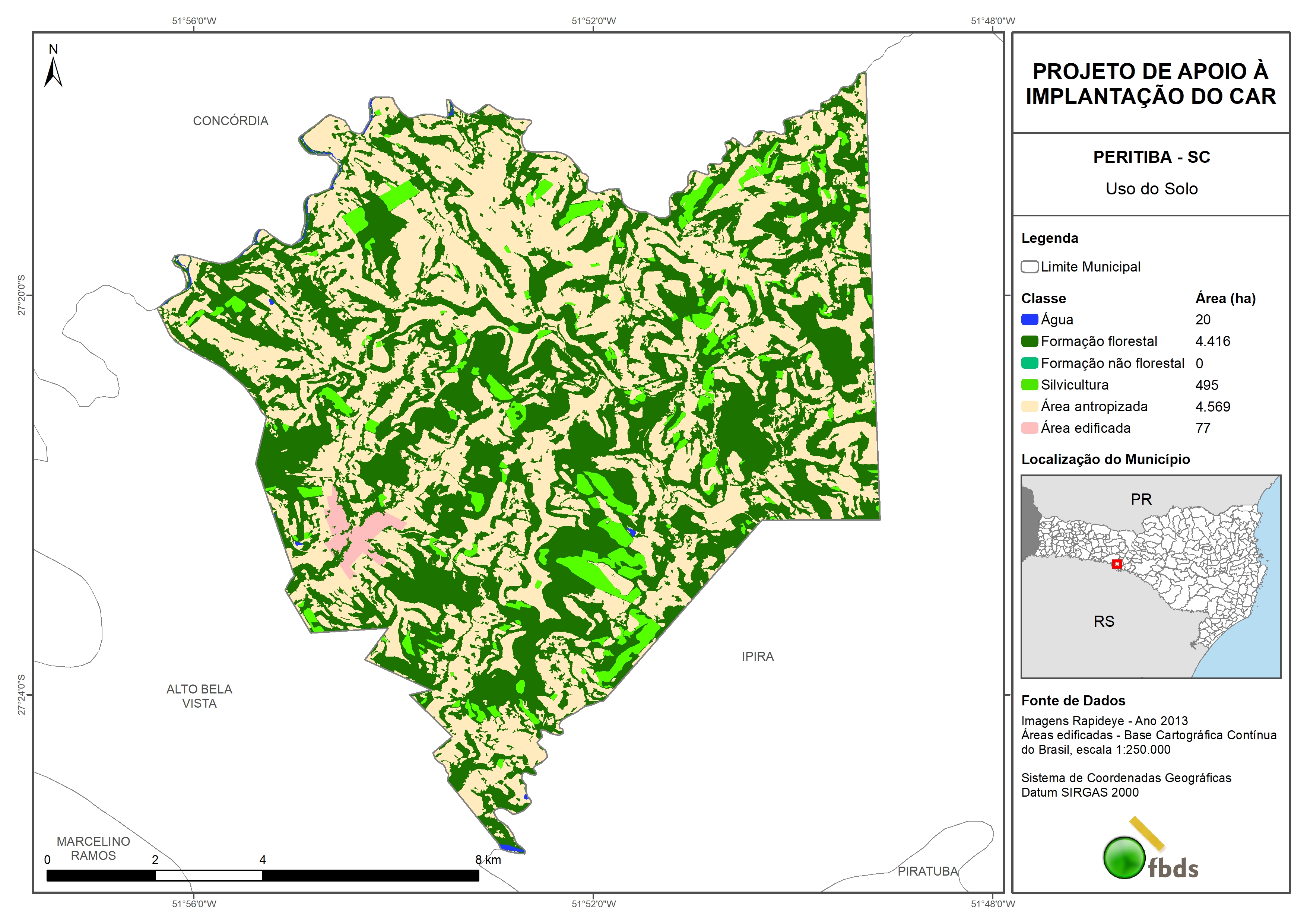The image size is (1307, 924).
Task: Select the dark green Formação florestal swatch
Action: click(1029, 342)
